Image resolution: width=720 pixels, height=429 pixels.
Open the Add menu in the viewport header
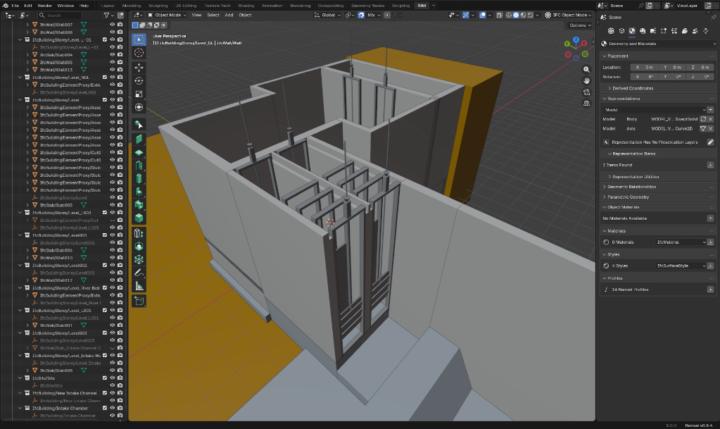(x=229, y=15)
